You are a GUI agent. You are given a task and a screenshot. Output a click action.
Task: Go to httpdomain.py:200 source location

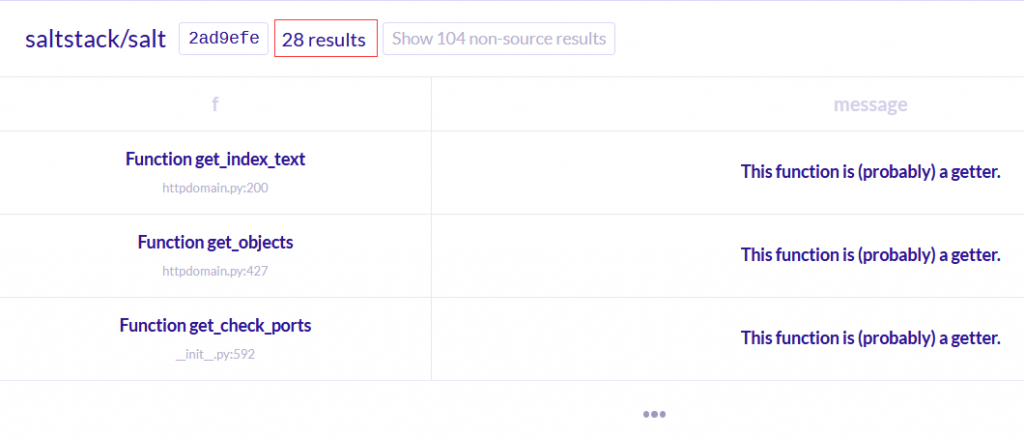(x=215, y=187)
